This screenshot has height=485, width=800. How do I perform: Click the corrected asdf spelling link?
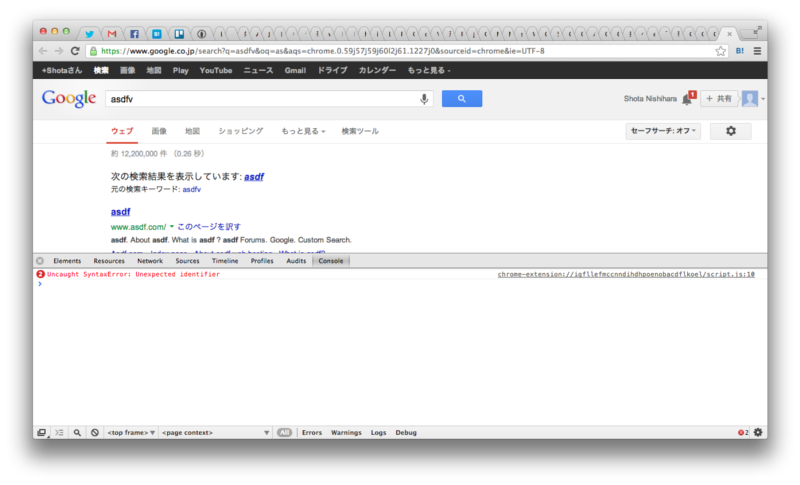[x=254, y=176]
